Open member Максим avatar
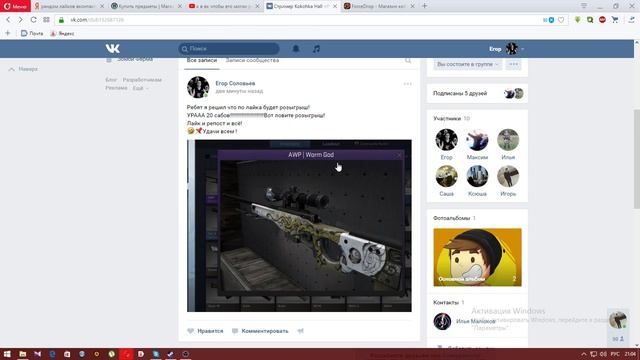 (477, 140)
